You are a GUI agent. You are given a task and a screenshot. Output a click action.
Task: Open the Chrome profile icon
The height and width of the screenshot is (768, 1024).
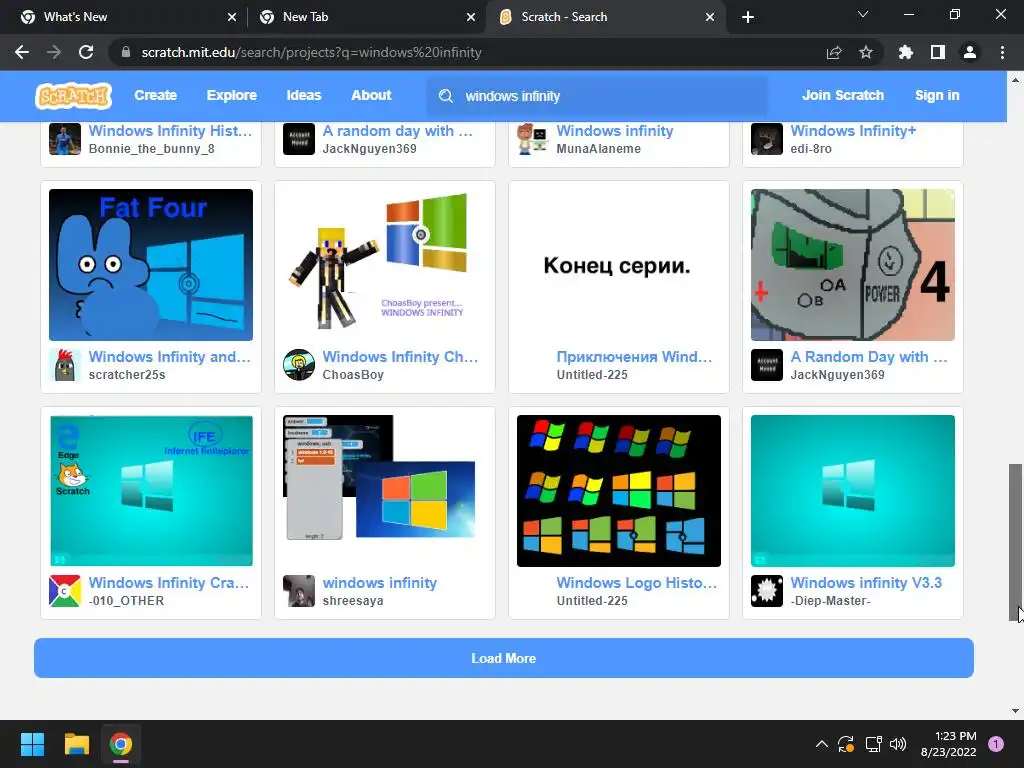970,52
